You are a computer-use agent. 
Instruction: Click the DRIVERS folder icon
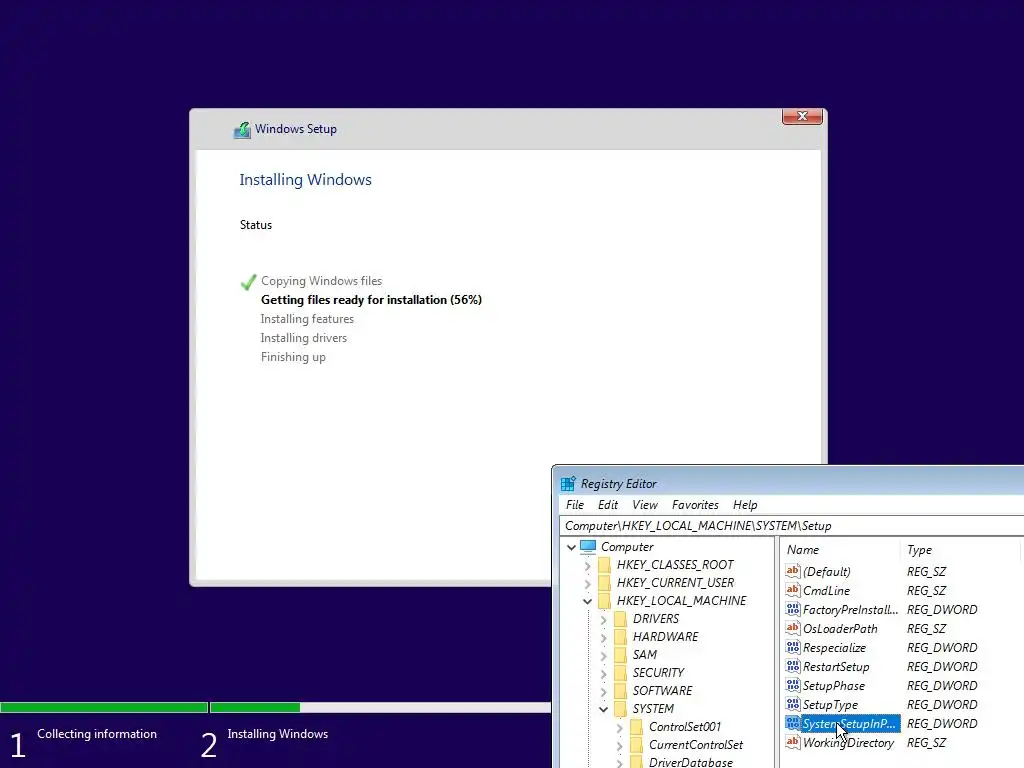[x=620, y=618]
